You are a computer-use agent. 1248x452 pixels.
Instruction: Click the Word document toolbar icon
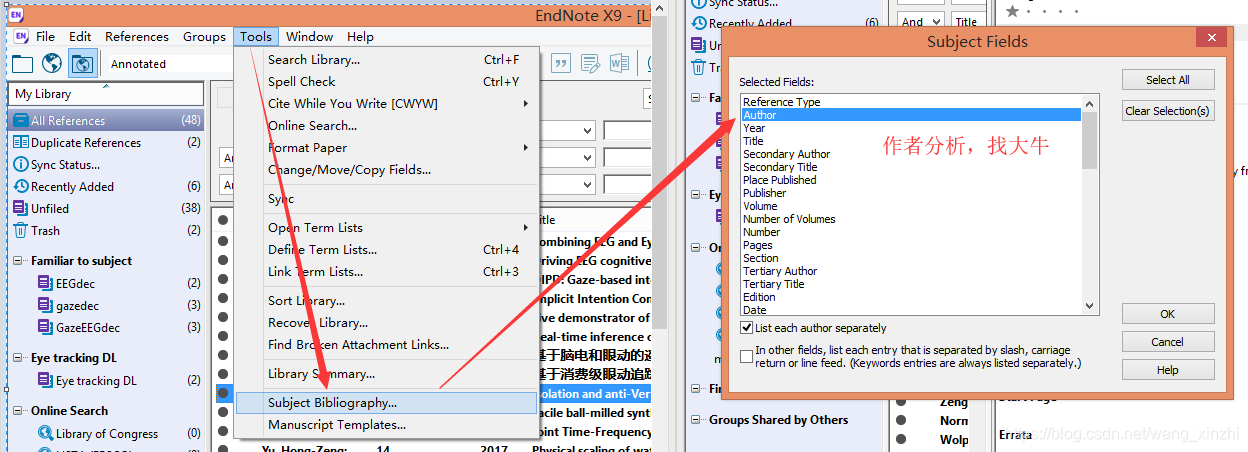620,64
